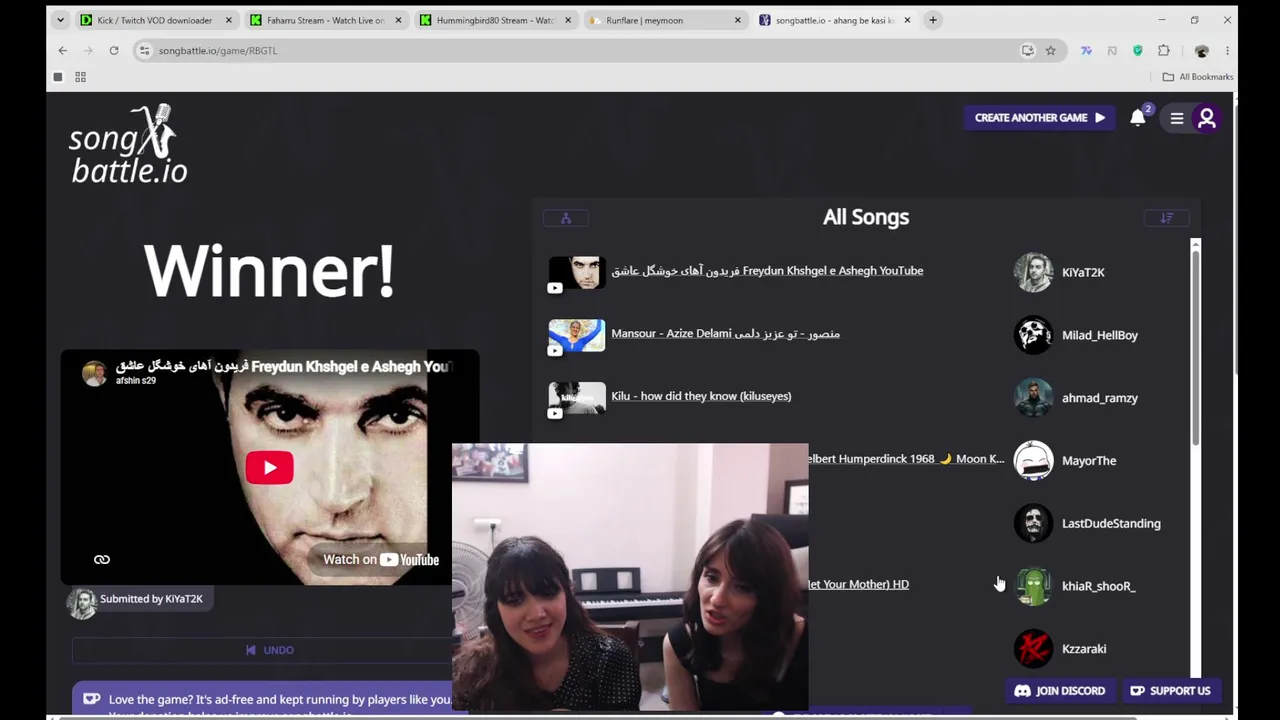Screen dimensions: 1280x720
Task: Open Chrome profile avatar
Action: (1202, 51)
